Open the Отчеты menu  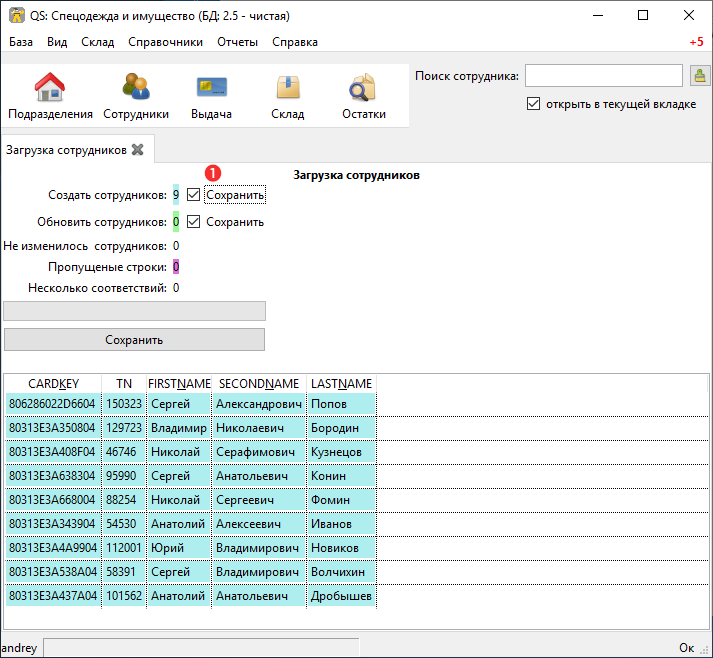(237, 42)
